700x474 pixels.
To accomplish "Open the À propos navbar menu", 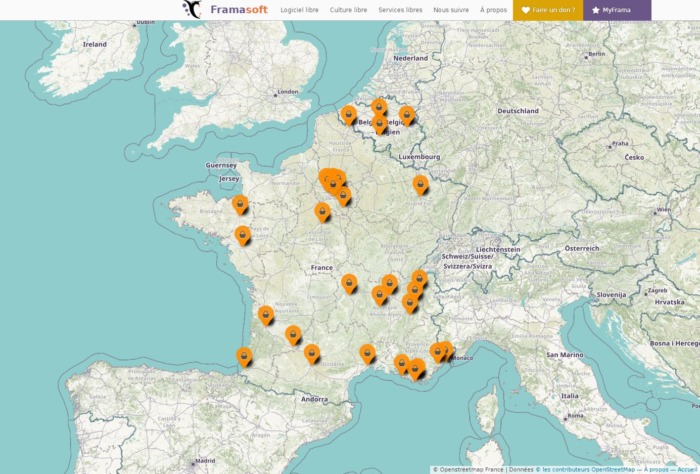I will point(493,10).
